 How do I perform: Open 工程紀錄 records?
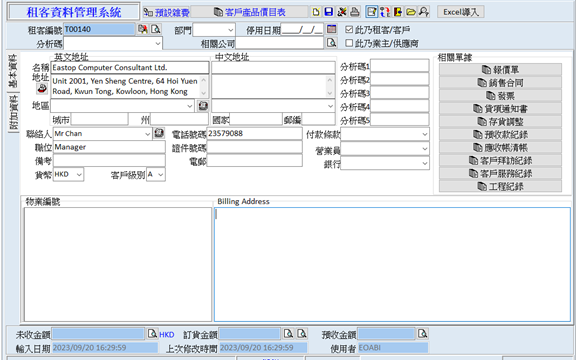(x=500, y=186)
